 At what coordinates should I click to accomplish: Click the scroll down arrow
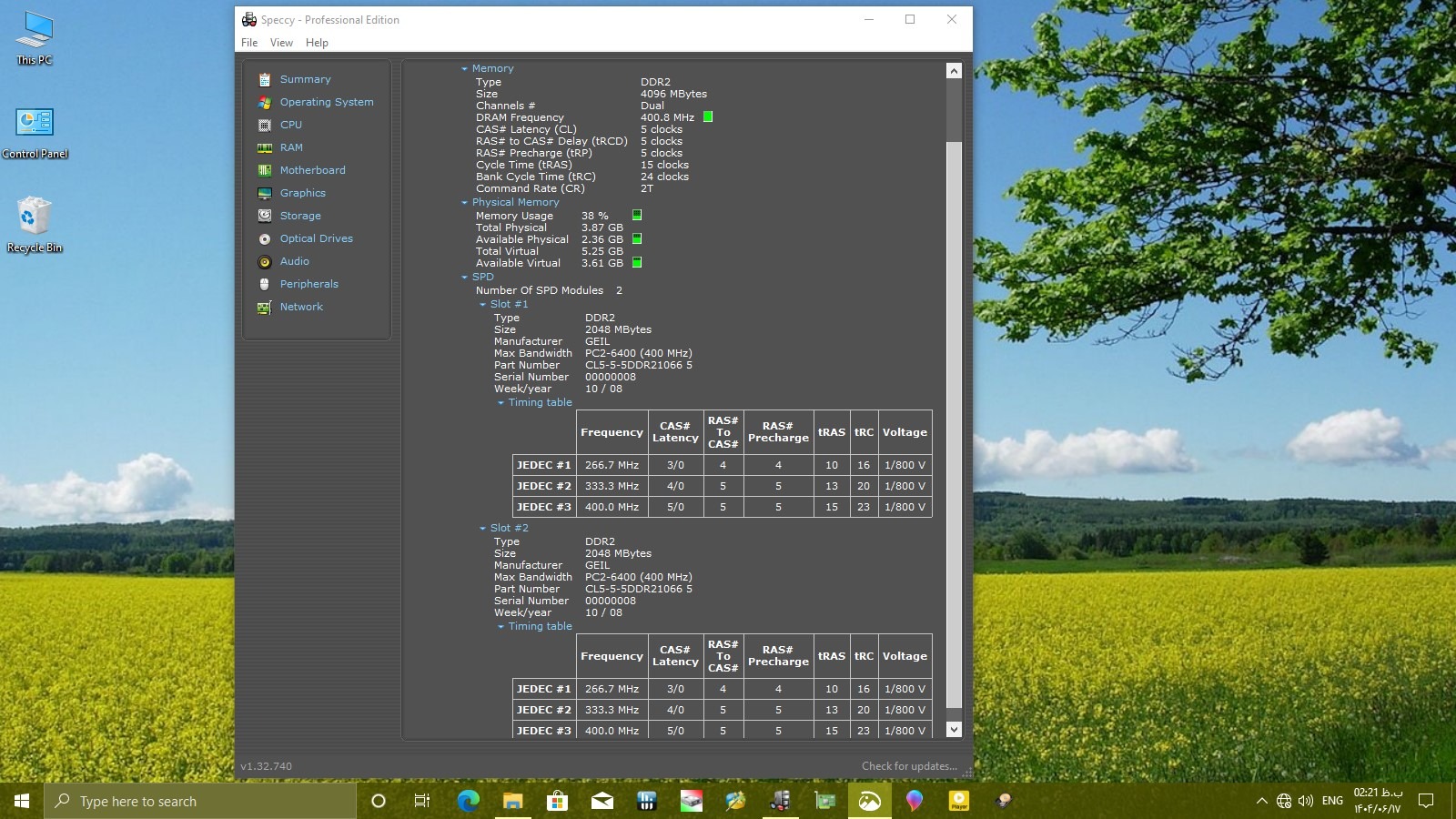(x=954, y=729)
